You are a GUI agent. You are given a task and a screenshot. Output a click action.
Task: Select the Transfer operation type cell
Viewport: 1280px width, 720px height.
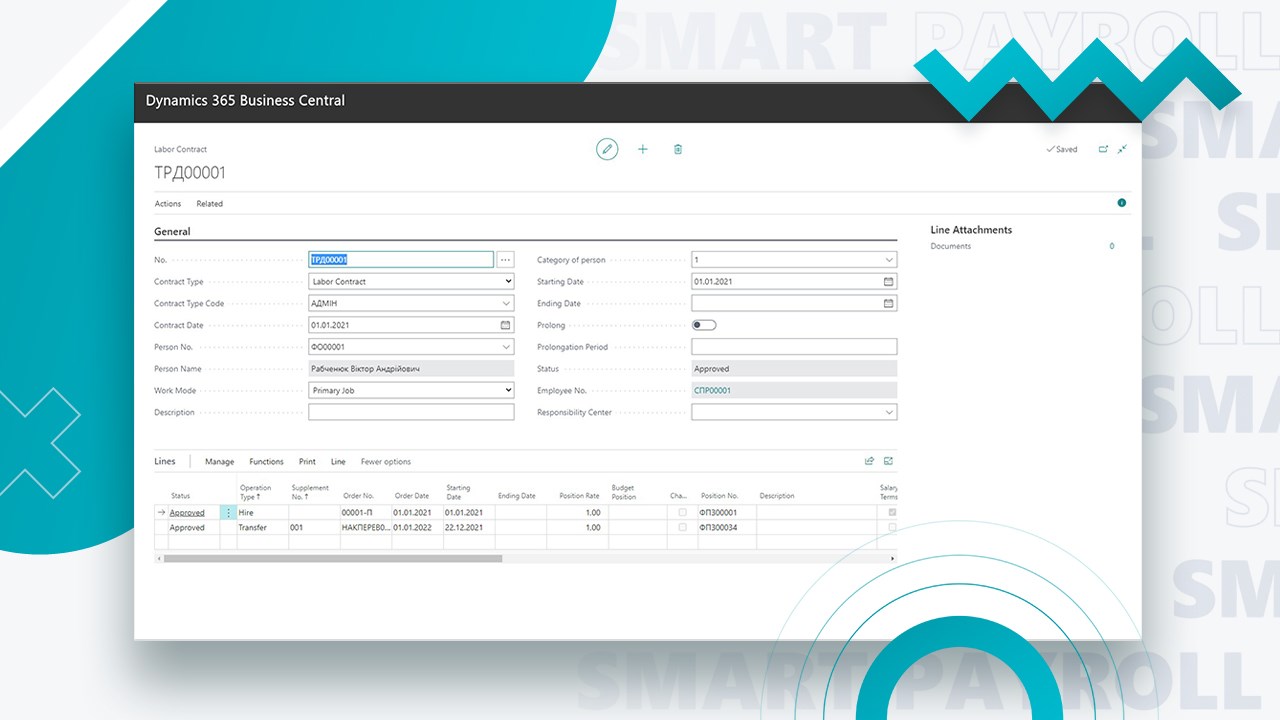point(262,527)
